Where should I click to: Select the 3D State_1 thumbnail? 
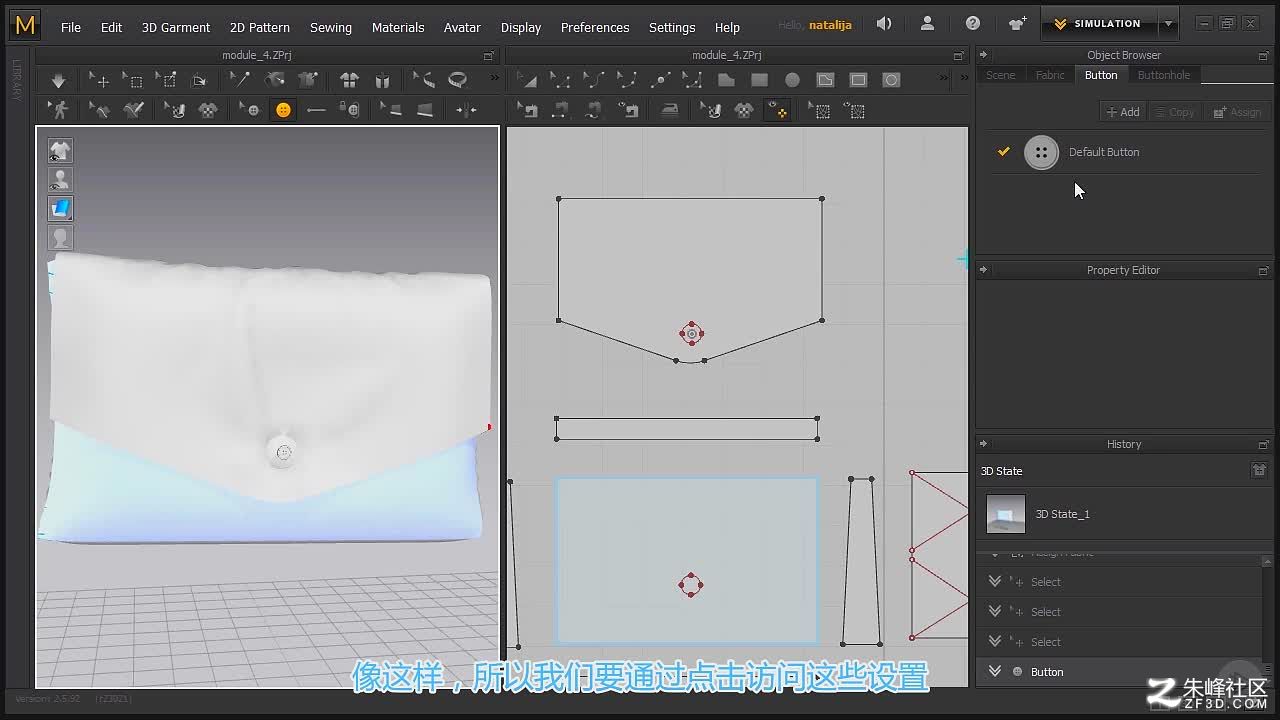pos(1006,514)
